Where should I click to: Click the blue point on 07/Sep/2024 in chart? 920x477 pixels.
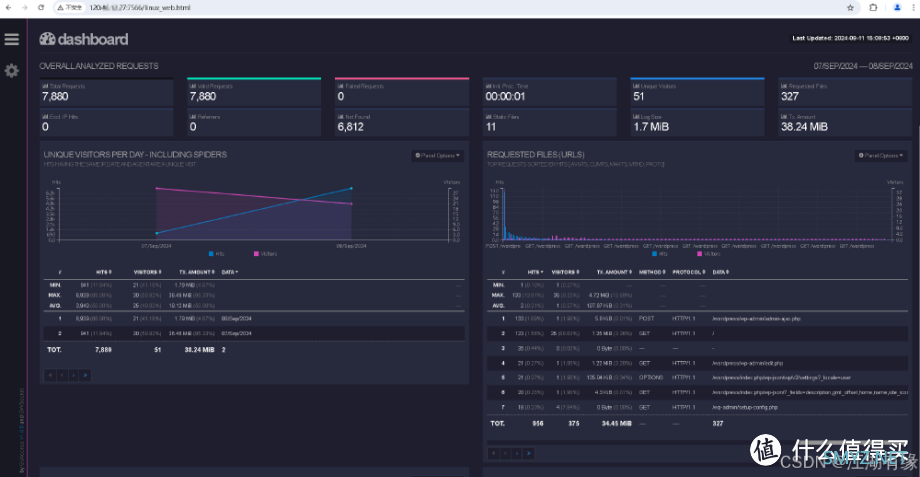coord(157,233)
